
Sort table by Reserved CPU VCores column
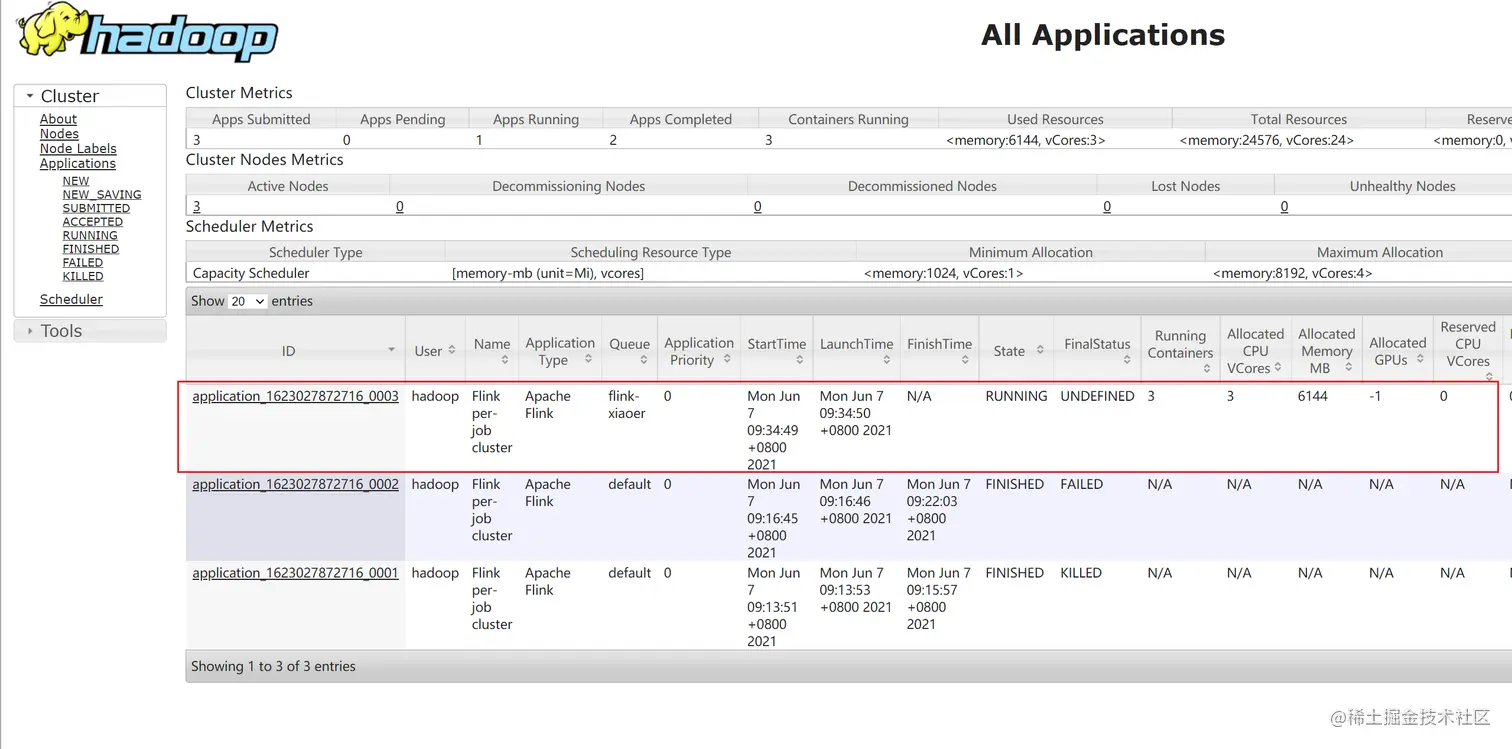(1468, 351)
